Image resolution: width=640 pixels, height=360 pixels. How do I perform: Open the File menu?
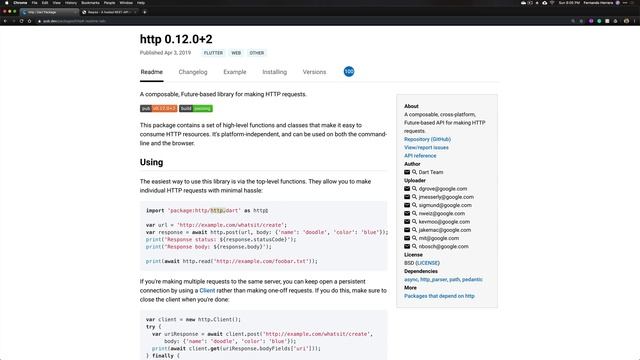34,2
